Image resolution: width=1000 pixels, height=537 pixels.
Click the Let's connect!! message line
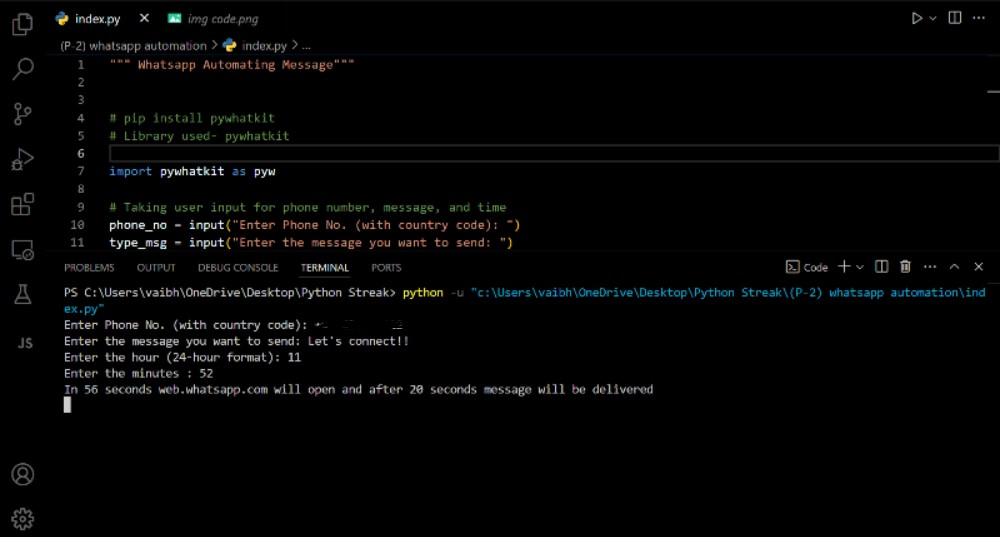click(236, 341)
